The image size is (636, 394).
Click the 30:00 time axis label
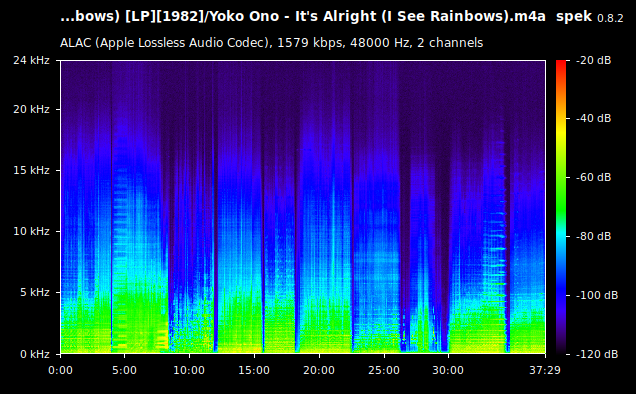(448, 370)
